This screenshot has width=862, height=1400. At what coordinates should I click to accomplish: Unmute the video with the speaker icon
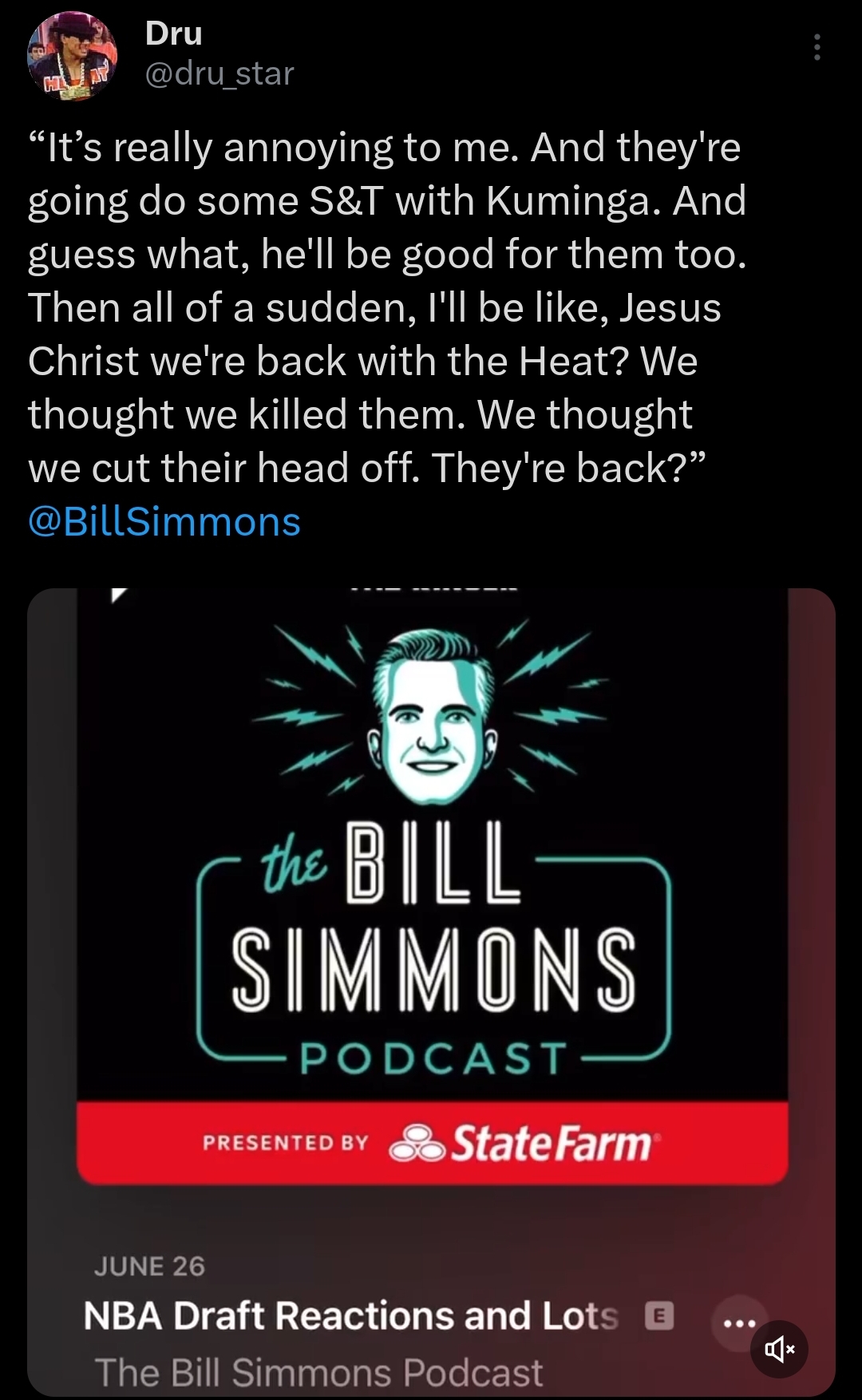pos(779,1349)
